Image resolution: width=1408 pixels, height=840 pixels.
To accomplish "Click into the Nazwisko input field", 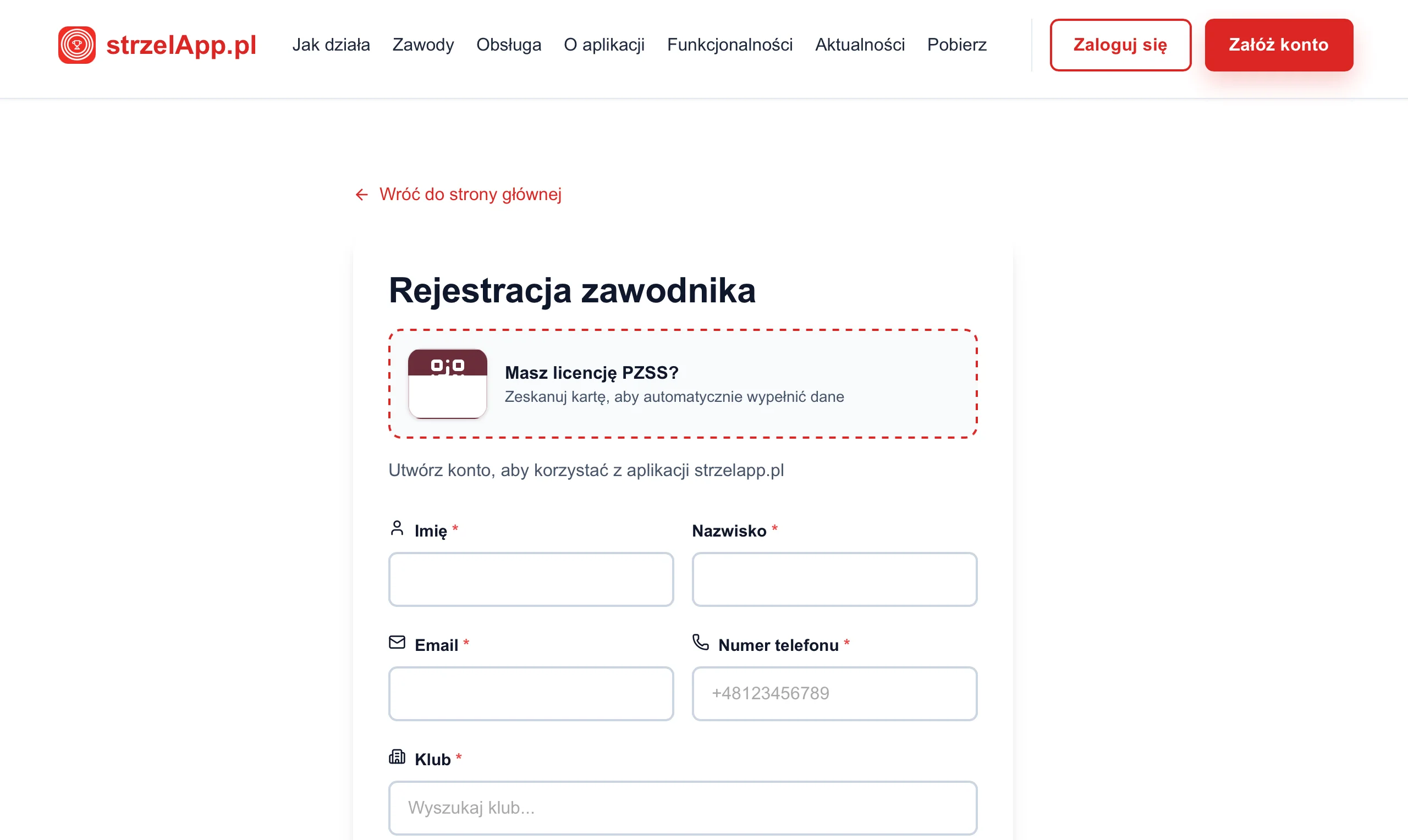I will pyautogui.click(x=834, y=579).
